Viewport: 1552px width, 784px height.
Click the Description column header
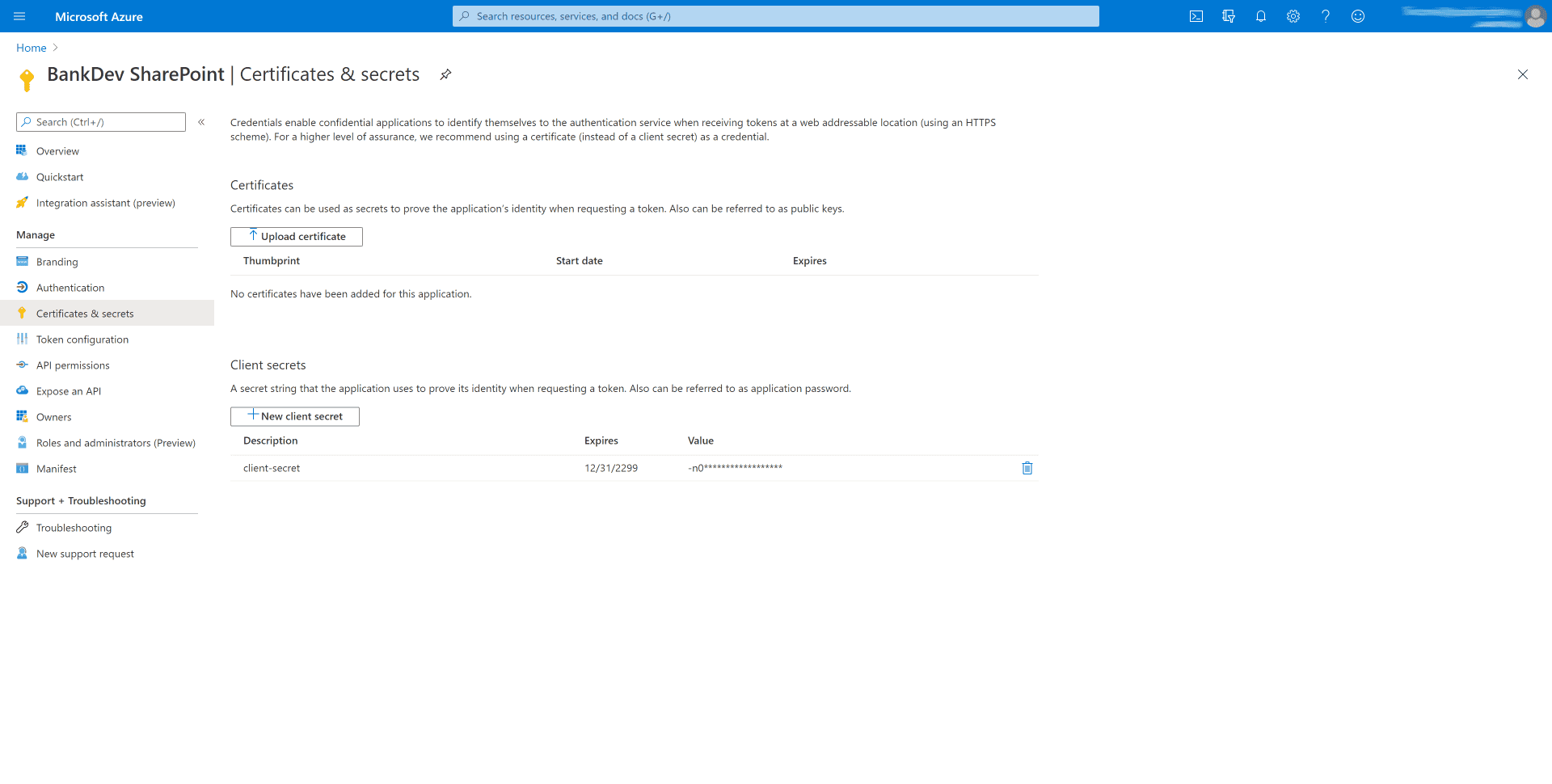click(271, 440)
